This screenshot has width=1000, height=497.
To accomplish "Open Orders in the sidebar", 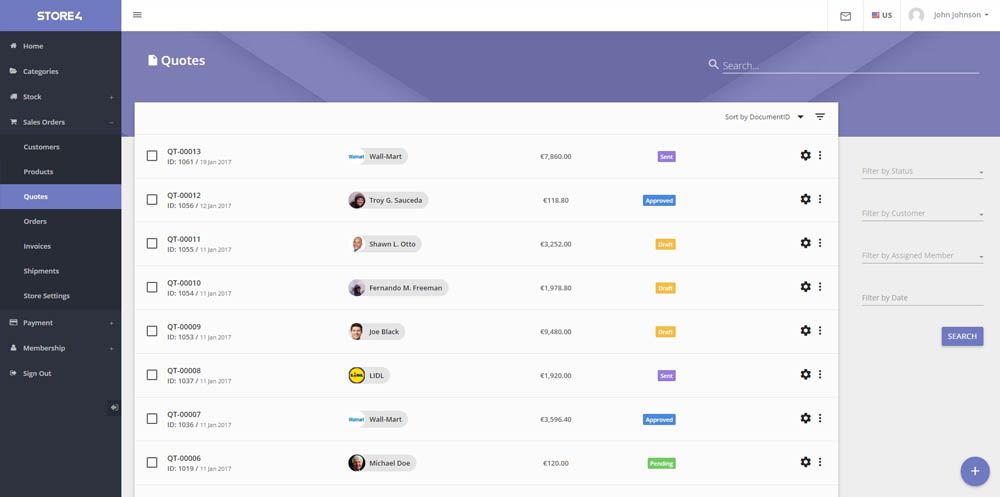I will (61, 221).
